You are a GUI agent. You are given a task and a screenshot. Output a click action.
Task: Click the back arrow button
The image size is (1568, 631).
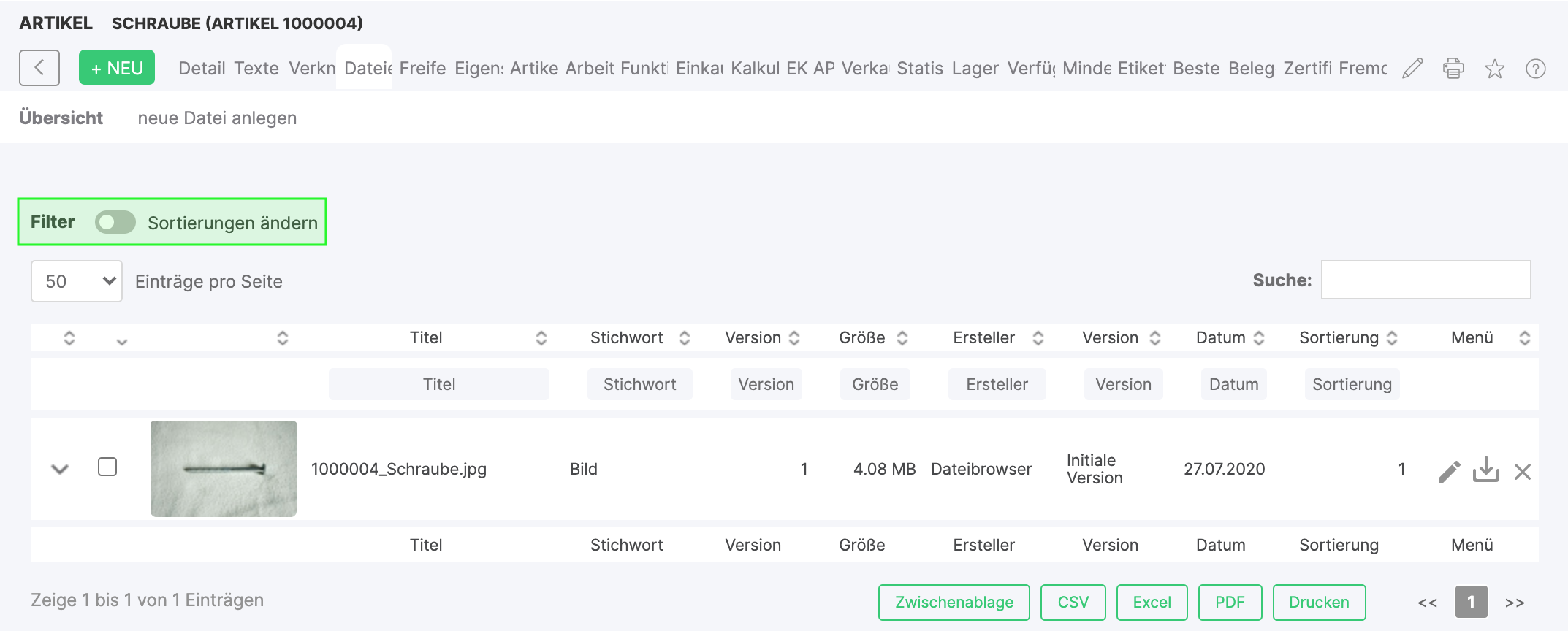[x=39, y=68]
